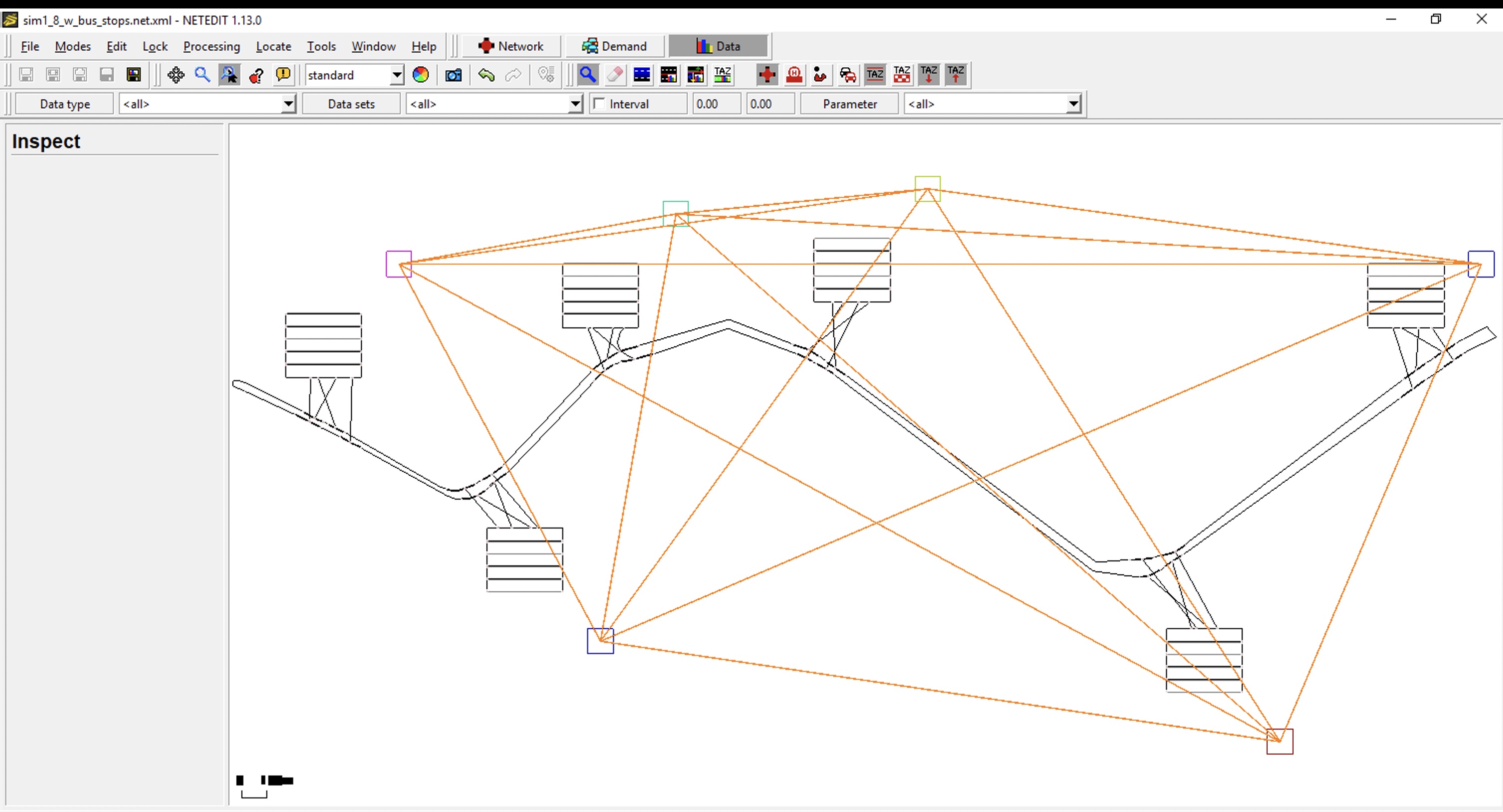The width and height of the screenshot is (1503, 812).
Task: Click the Data sets button
Action: 351,104
